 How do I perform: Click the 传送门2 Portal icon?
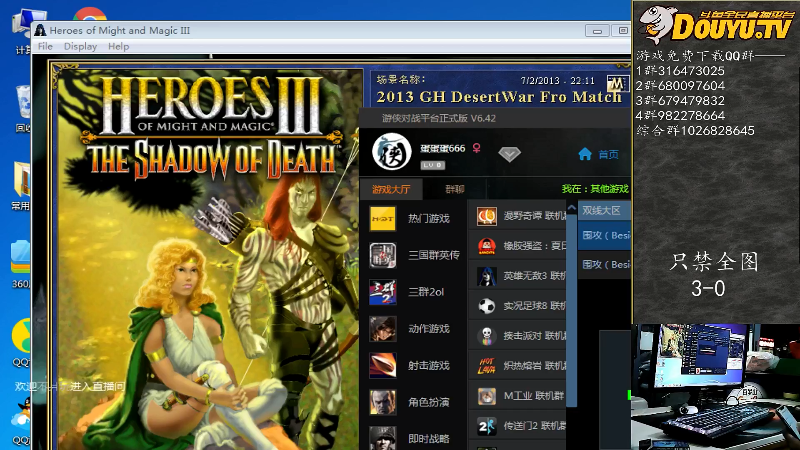click(487, 426)
